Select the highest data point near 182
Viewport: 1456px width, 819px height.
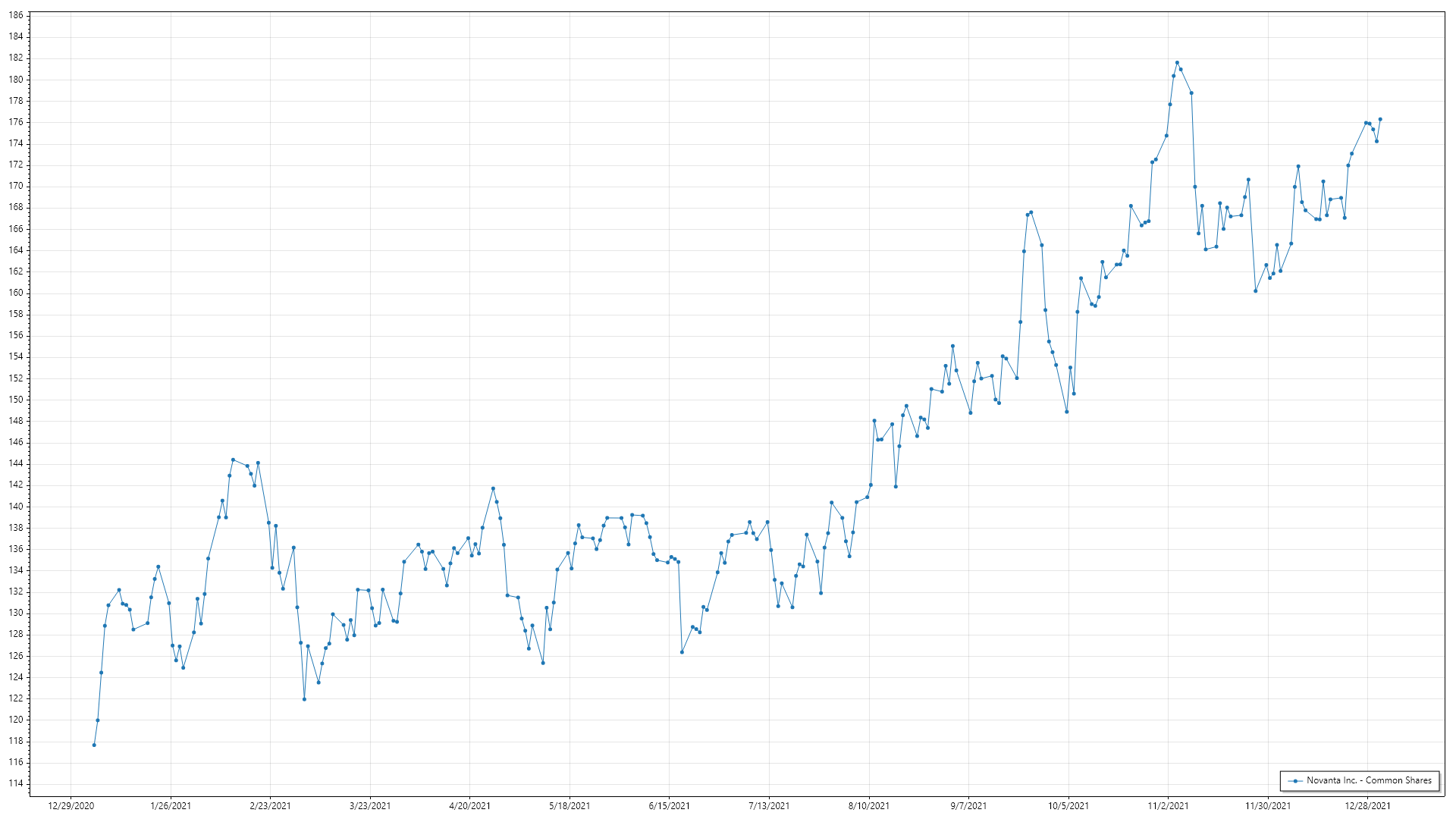tap(1177, 63)
